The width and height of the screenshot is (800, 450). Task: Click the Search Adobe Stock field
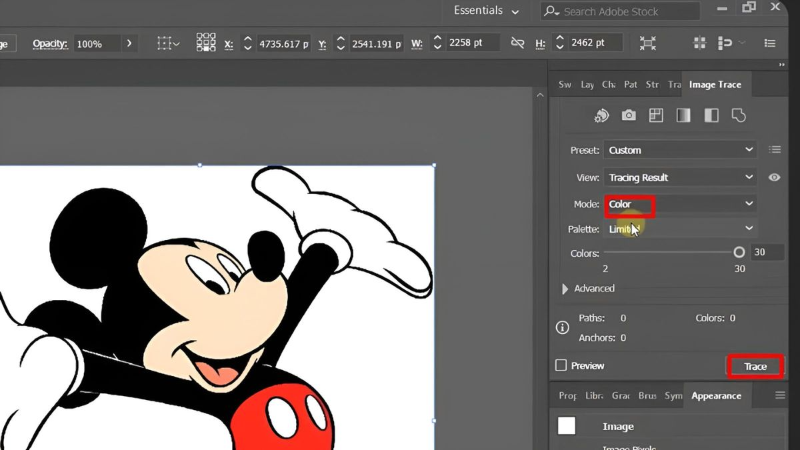tap(620, 11)
